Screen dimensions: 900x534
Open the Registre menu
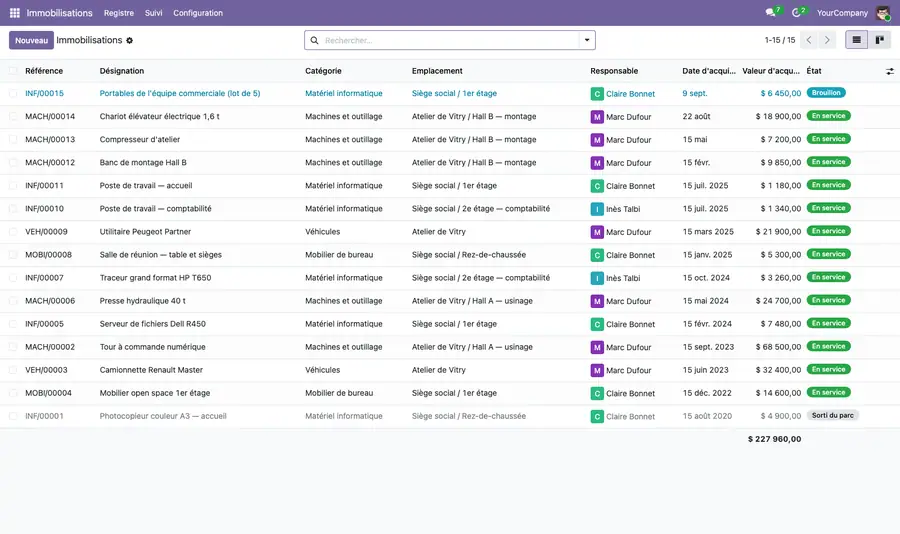[119, 13]
